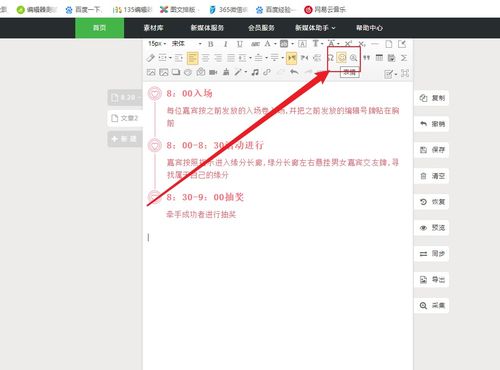Click the bordered letter A icon
The height and width of the screenshot is (370, 500).
click(302, 44)
